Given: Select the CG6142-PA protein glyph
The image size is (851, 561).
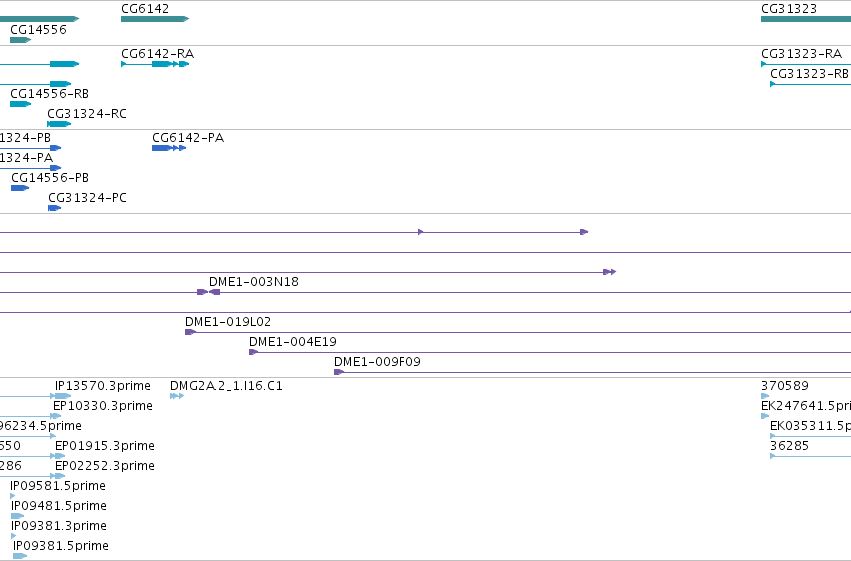Looking at the screenshot, I should tap(169, 148).
